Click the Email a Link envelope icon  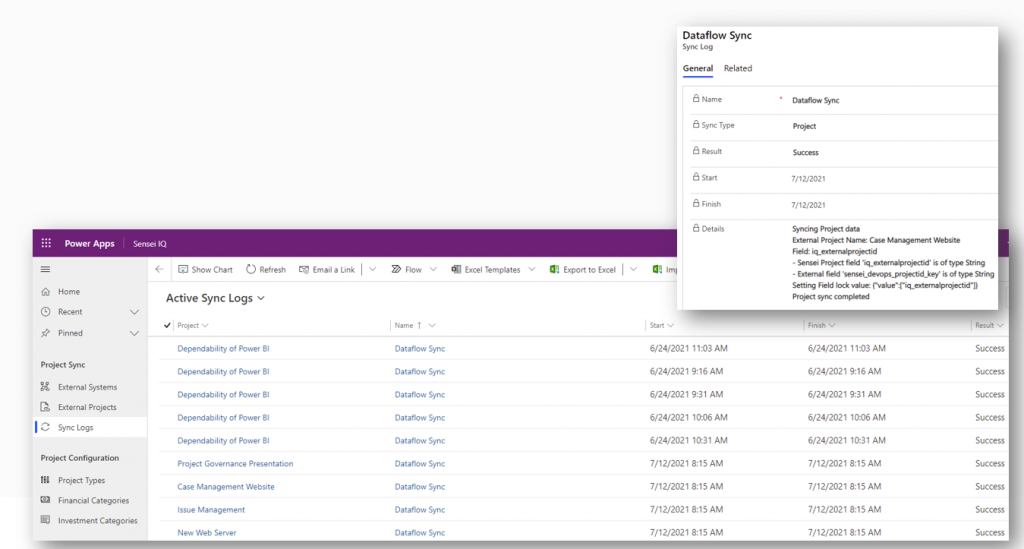click(304, 269)
